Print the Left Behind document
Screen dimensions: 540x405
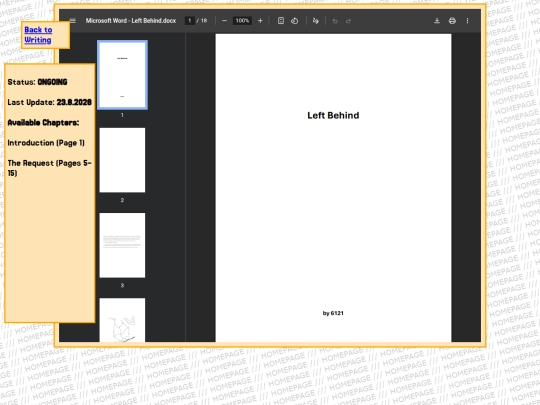[452, 21]
